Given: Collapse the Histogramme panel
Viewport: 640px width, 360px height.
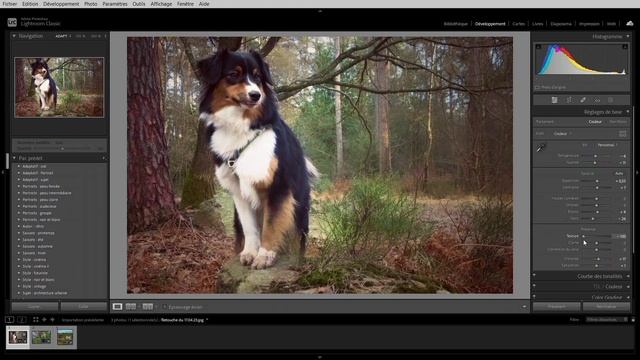Looking at the screenshot, I should coord(628,36).
